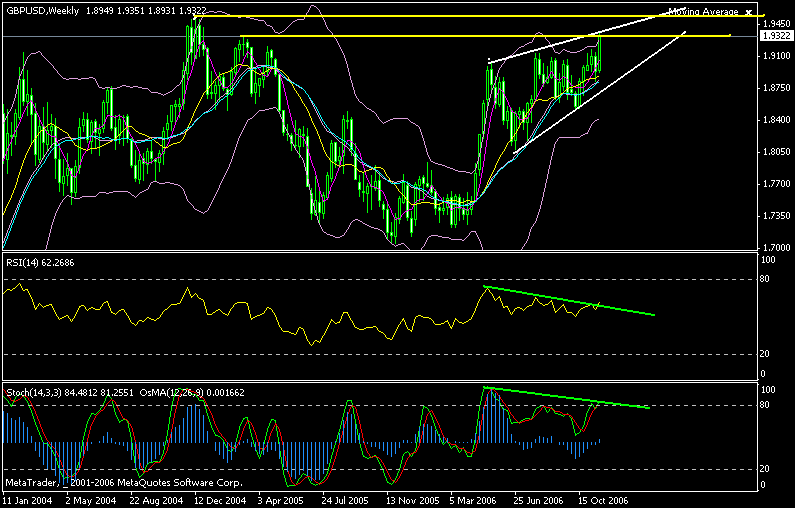
Task: Click the 1.7350 price scale label
Action: (776, 216)
